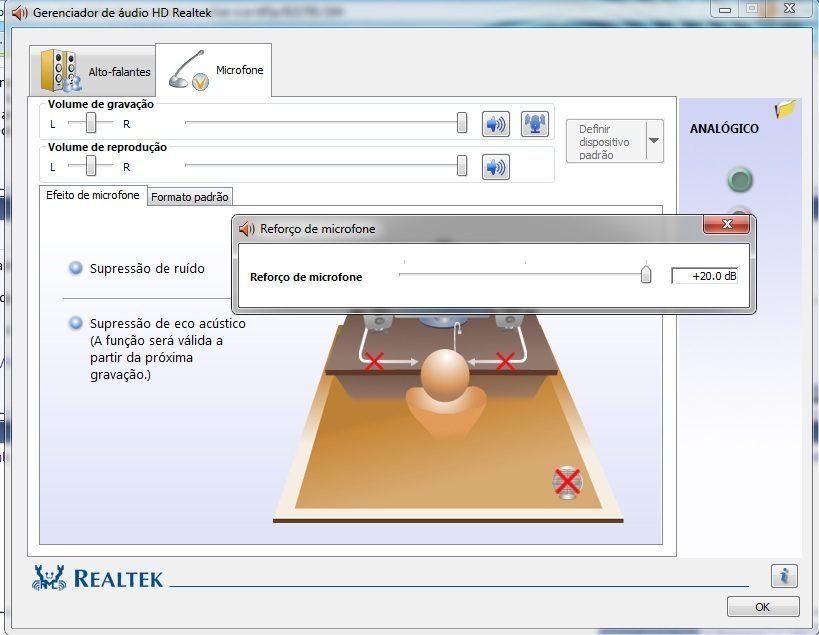Toggle Supressão de eco acústico
Viewport: 819px width, 635px height.
point(76,323)
